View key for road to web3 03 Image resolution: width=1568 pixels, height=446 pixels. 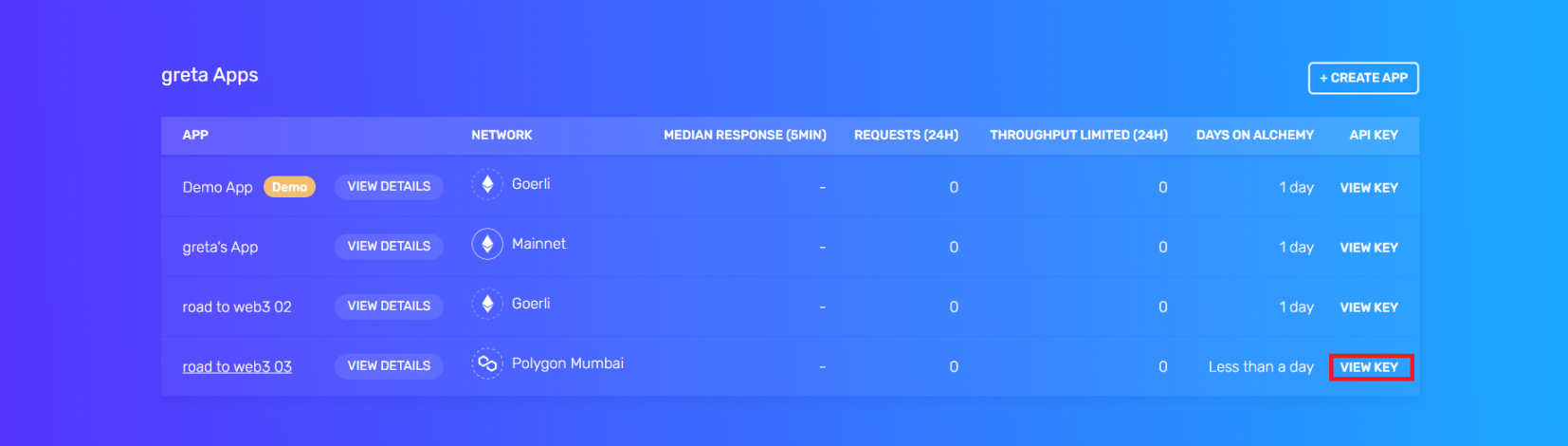click(1368, 367)
